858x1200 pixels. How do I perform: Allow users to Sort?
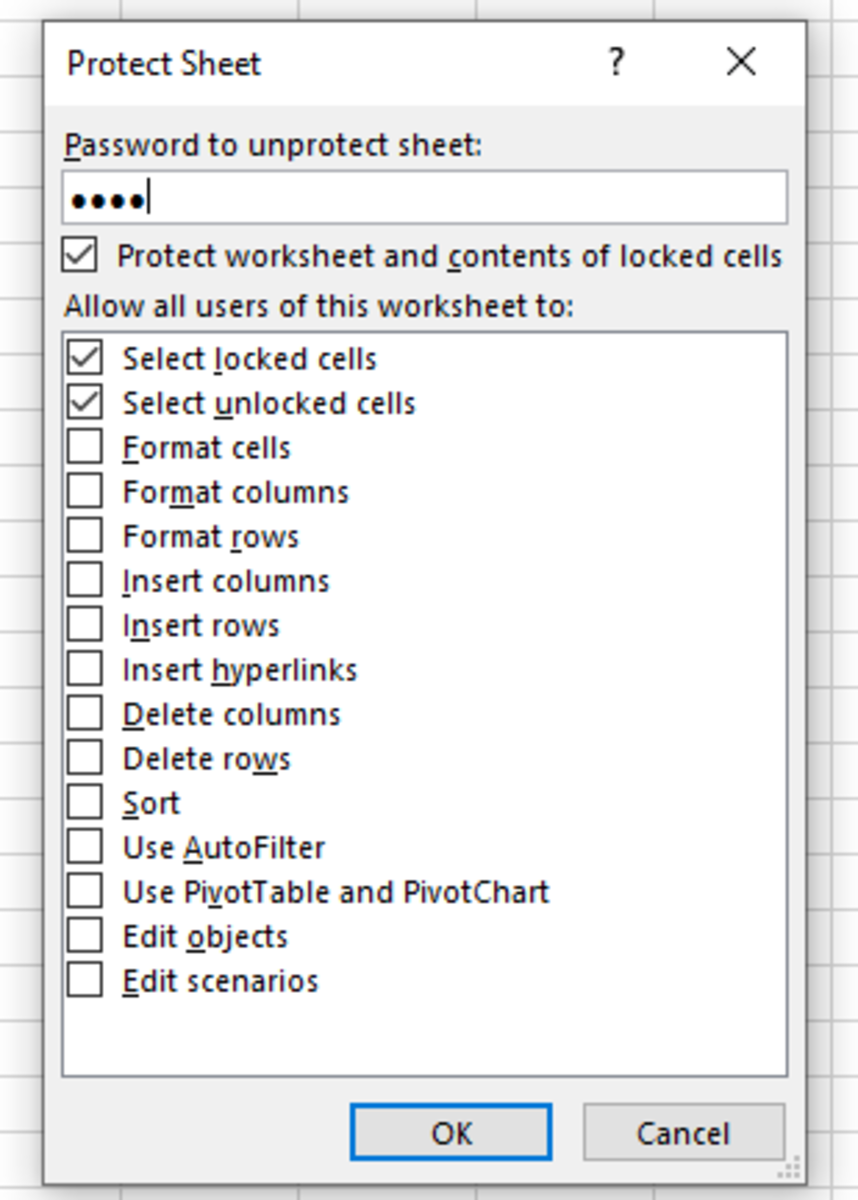click(x=85, y=803)
